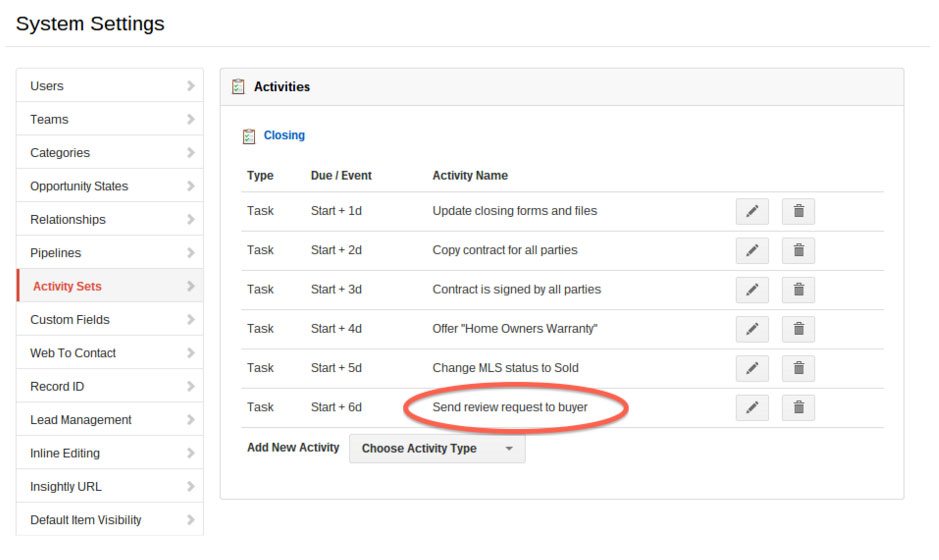Click the clipboard icon beside Closing
The width and height of the screenshot is (939, 560).
(x=249, y=137)
